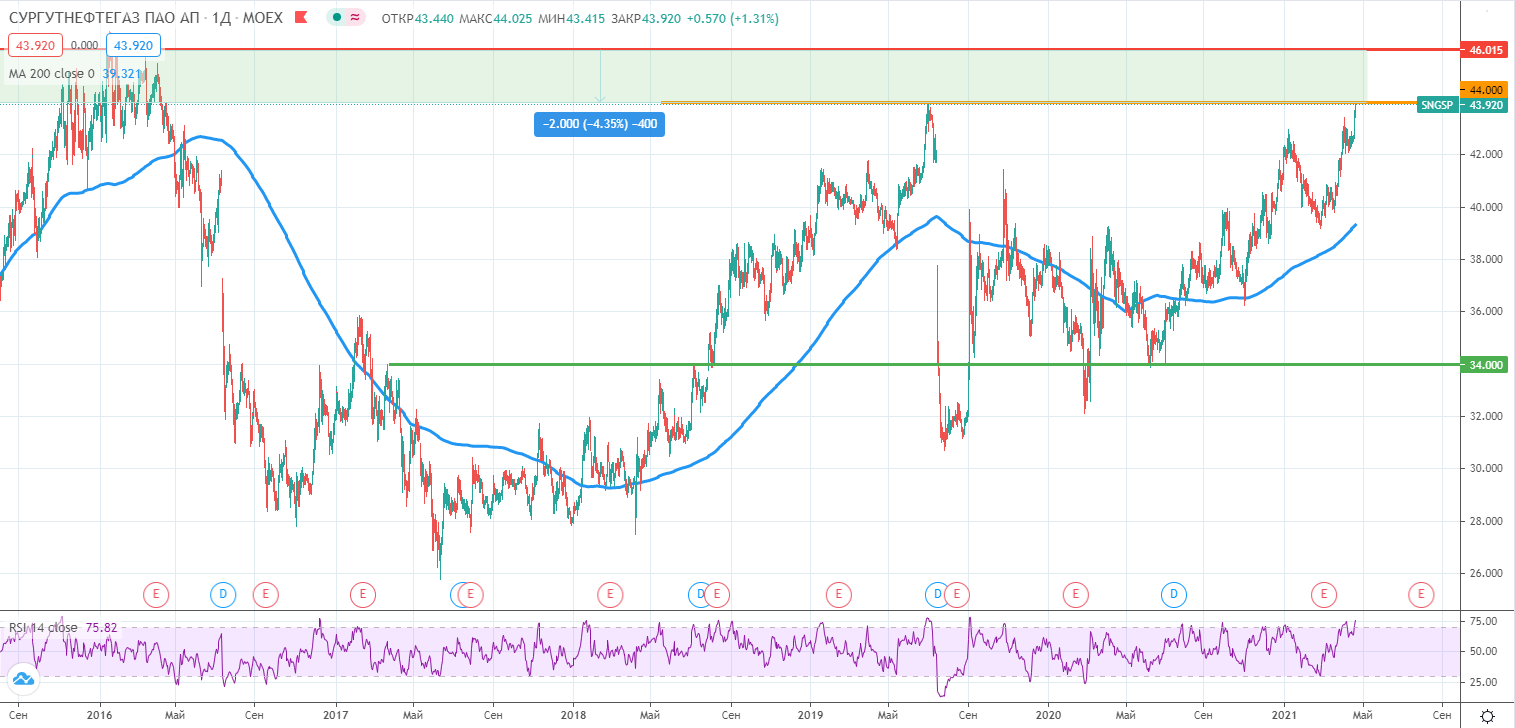Open the E earnings marker right after 2019
This screenshot has width=1515, height=728.
pos(837,595)
